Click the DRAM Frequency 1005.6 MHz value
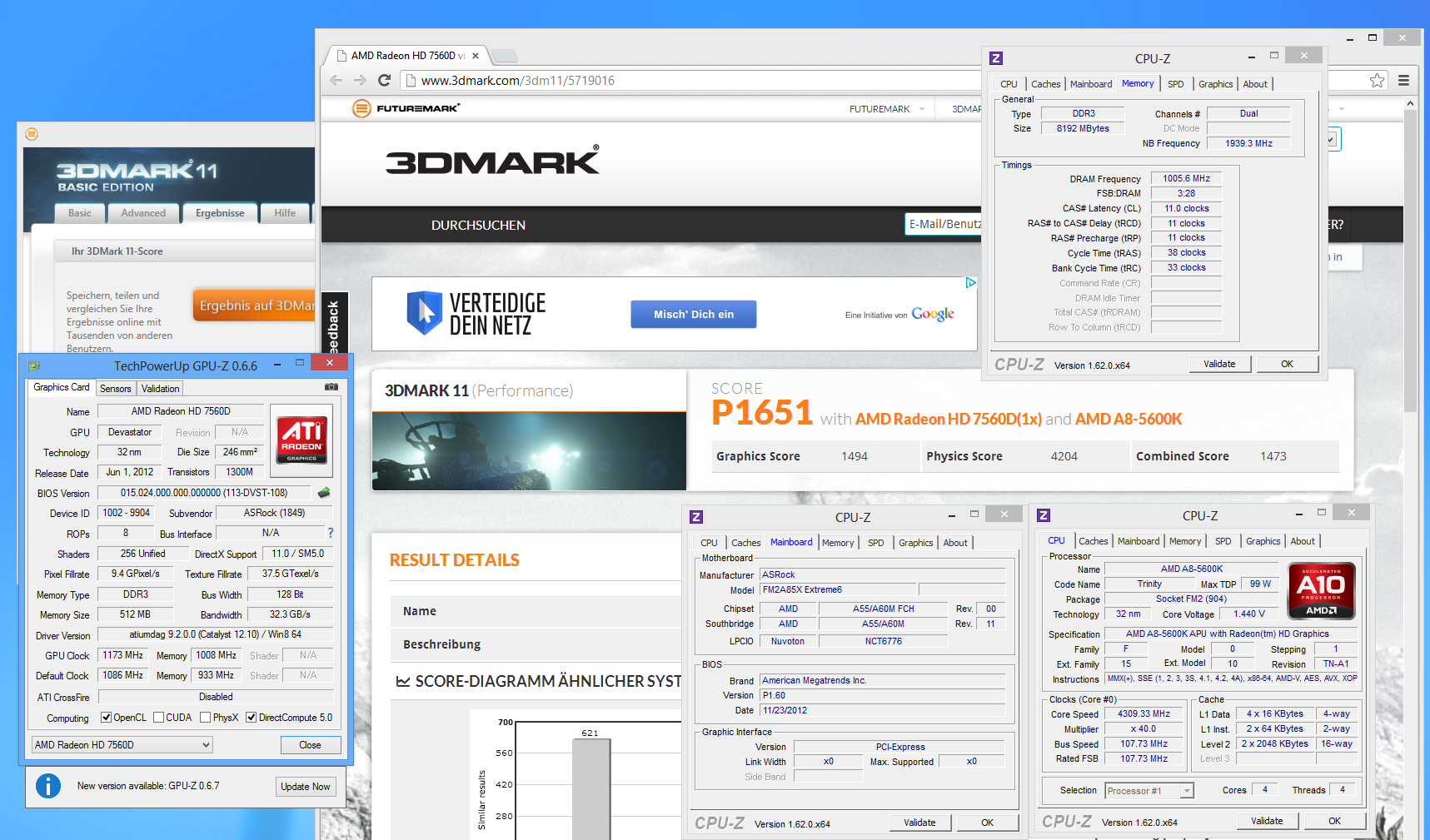Screen dimensions: 1430x840 [x=1186, y=178]
